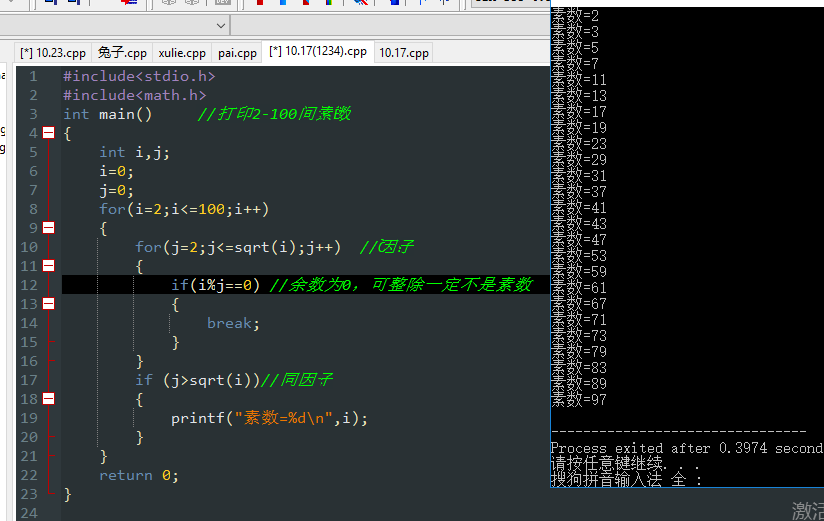Click line number 1 in the gutter
The height and width of the screenshot is (521, 824).
click(x=34, y=76)
